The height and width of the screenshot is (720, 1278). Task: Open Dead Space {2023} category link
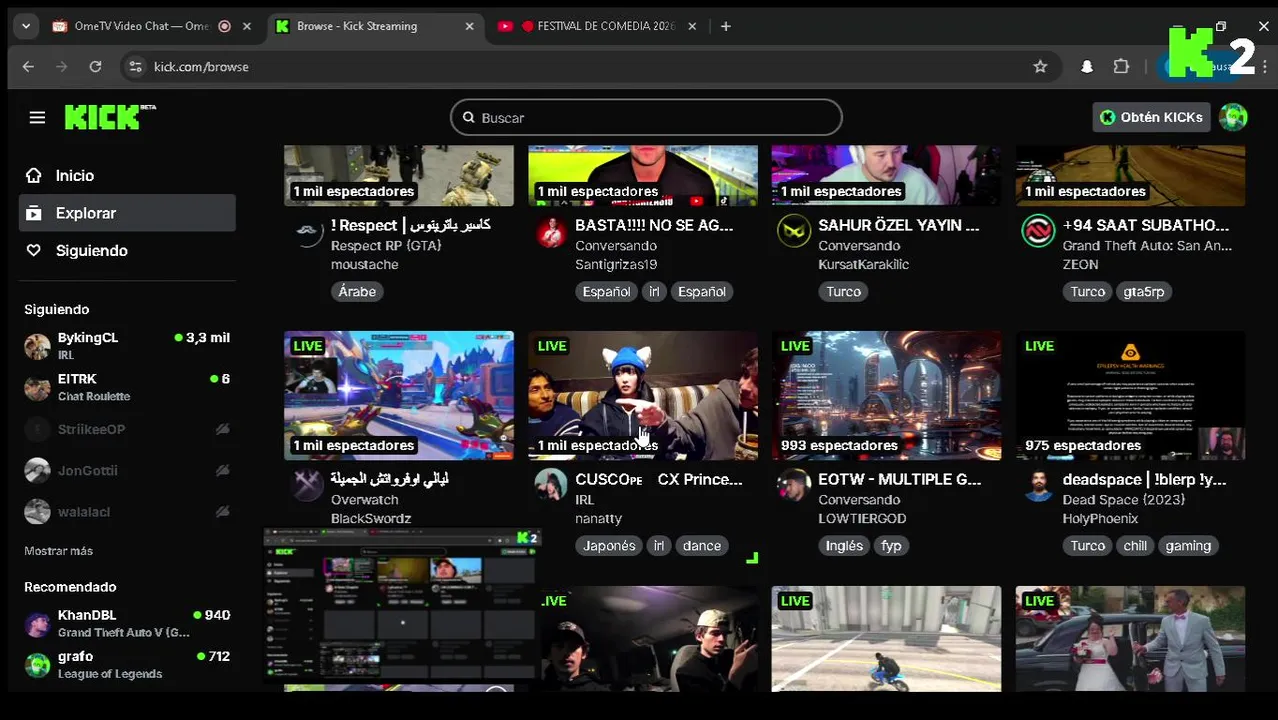(x=1123, y=499)
